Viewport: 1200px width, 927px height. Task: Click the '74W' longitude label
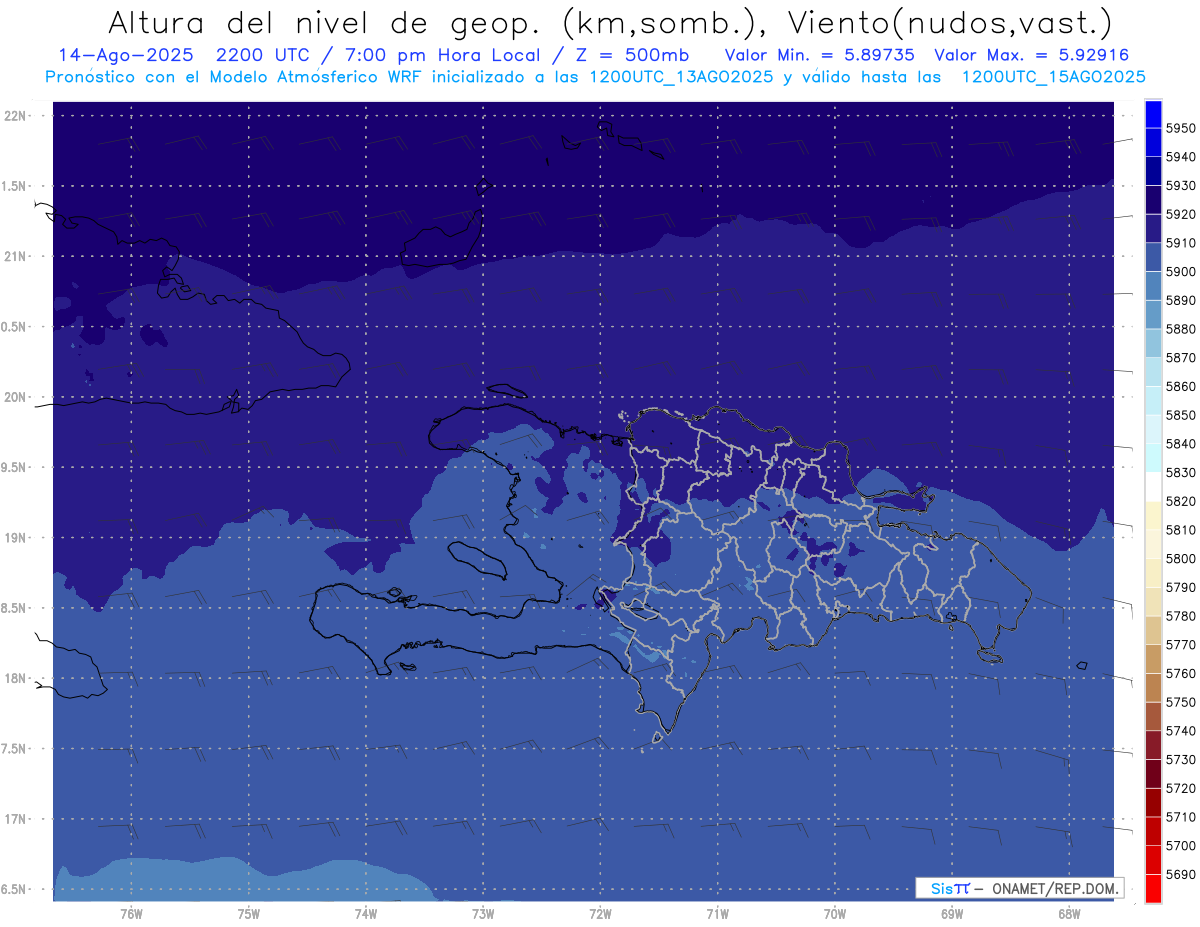[365, 913]
